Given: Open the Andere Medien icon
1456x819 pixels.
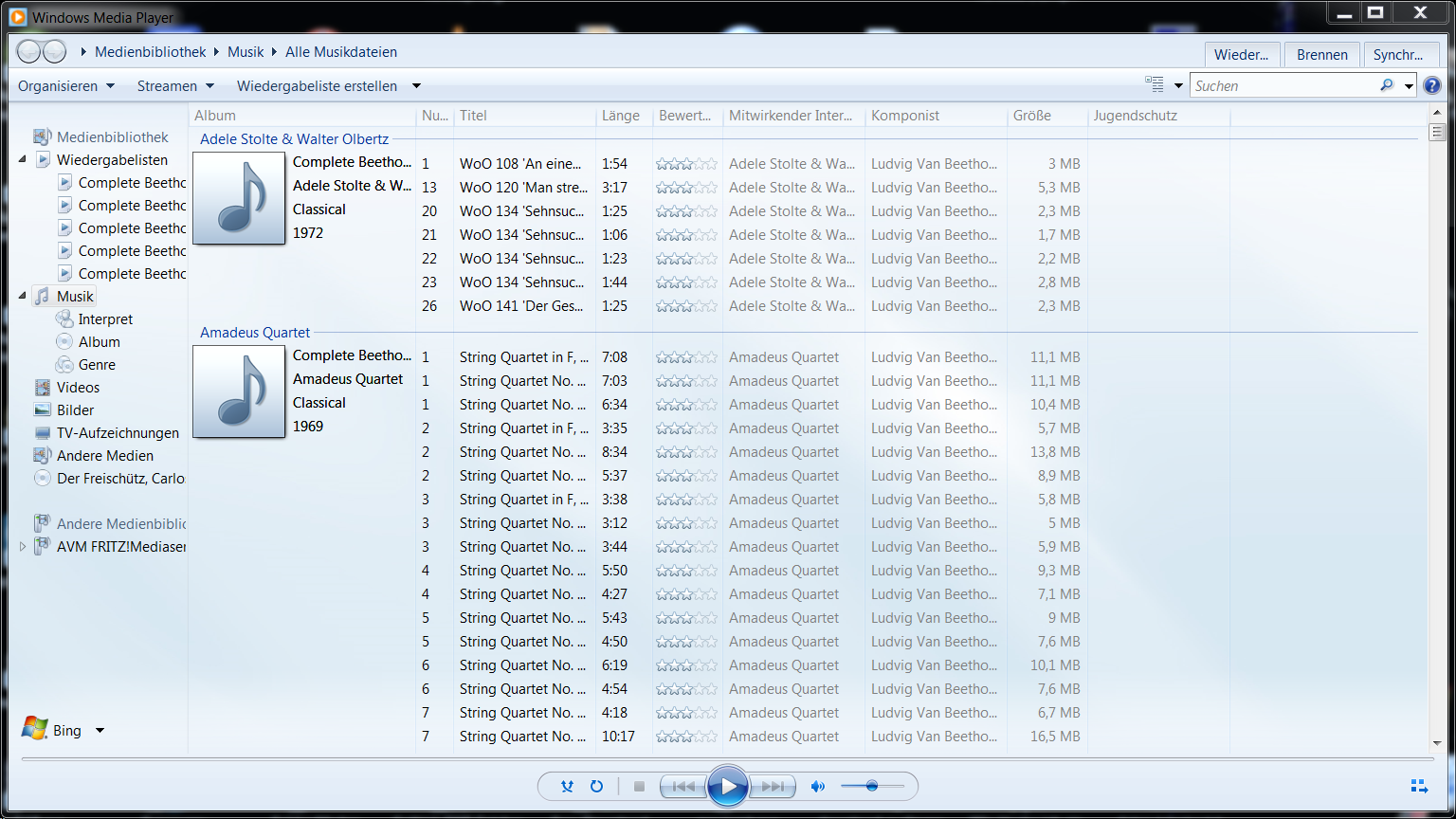Looking at the screenshot, I should point(43,455).
